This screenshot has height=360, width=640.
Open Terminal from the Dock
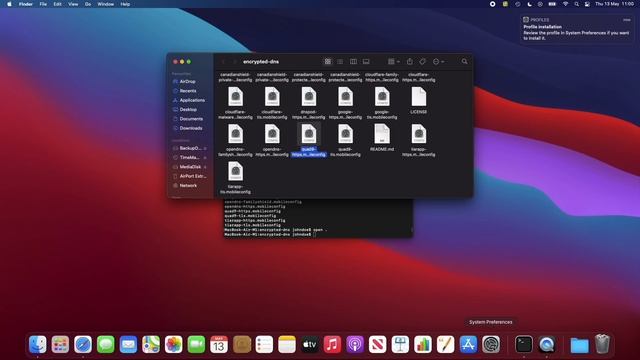[524, 344]
